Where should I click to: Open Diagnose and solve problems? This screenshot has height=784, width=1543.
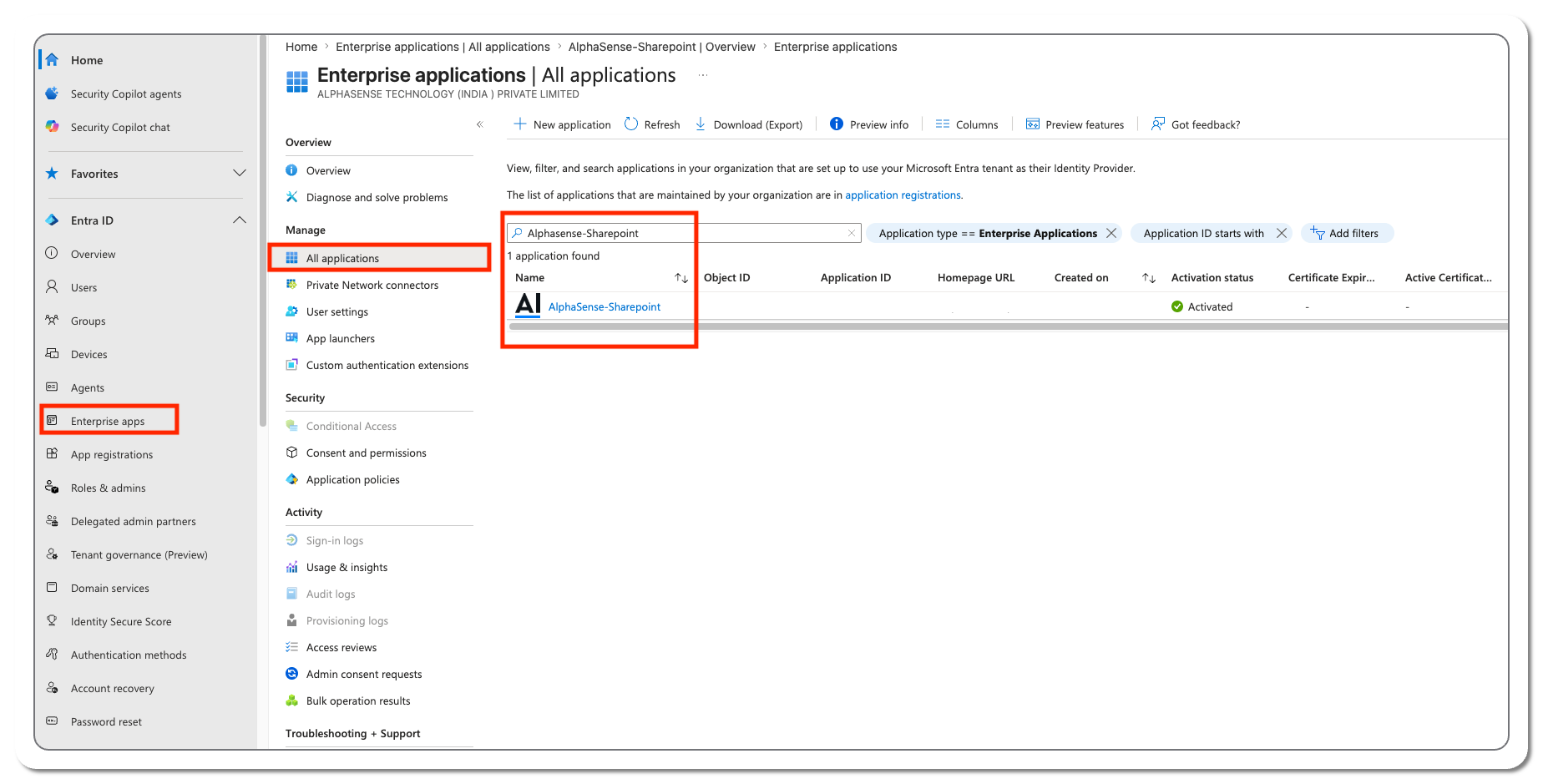tap(377, 198)
